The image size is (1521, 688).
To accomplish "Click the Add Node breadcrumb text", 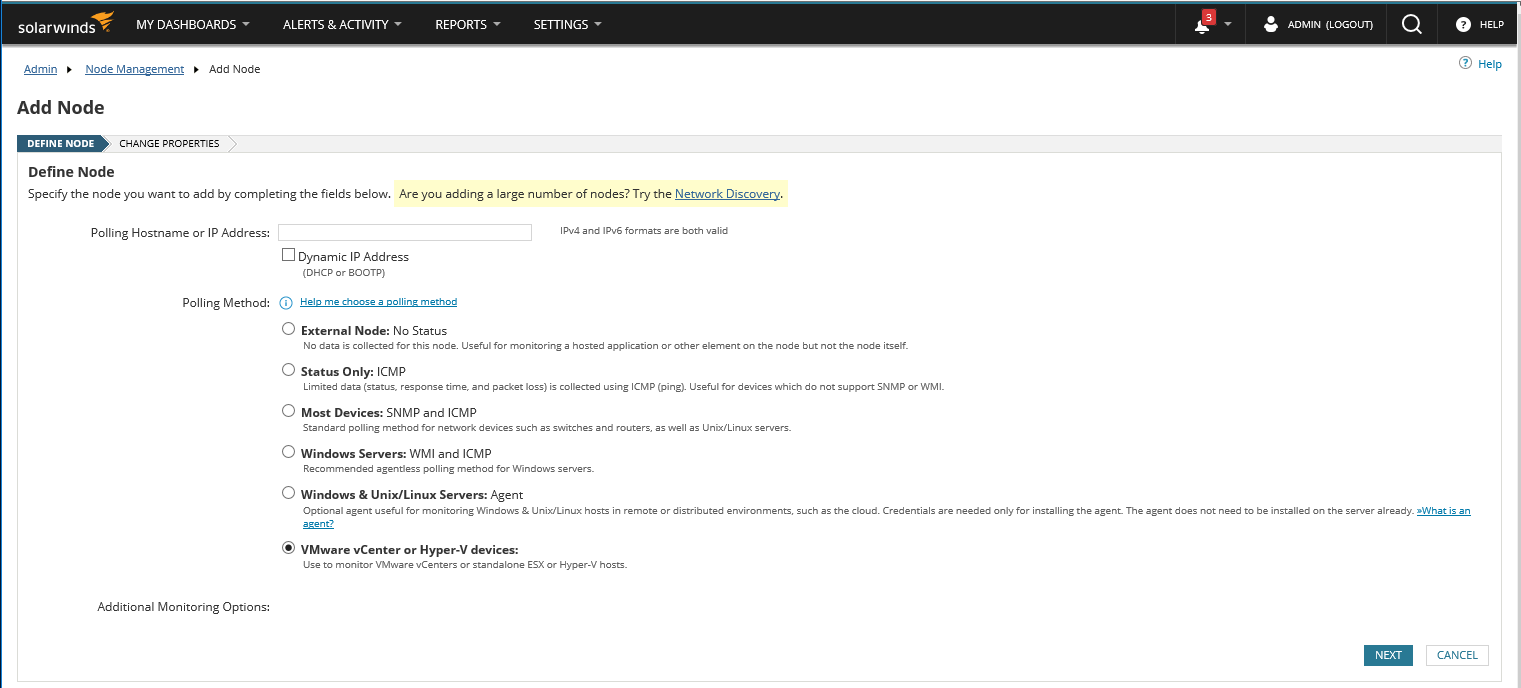I will coord(235,69).
